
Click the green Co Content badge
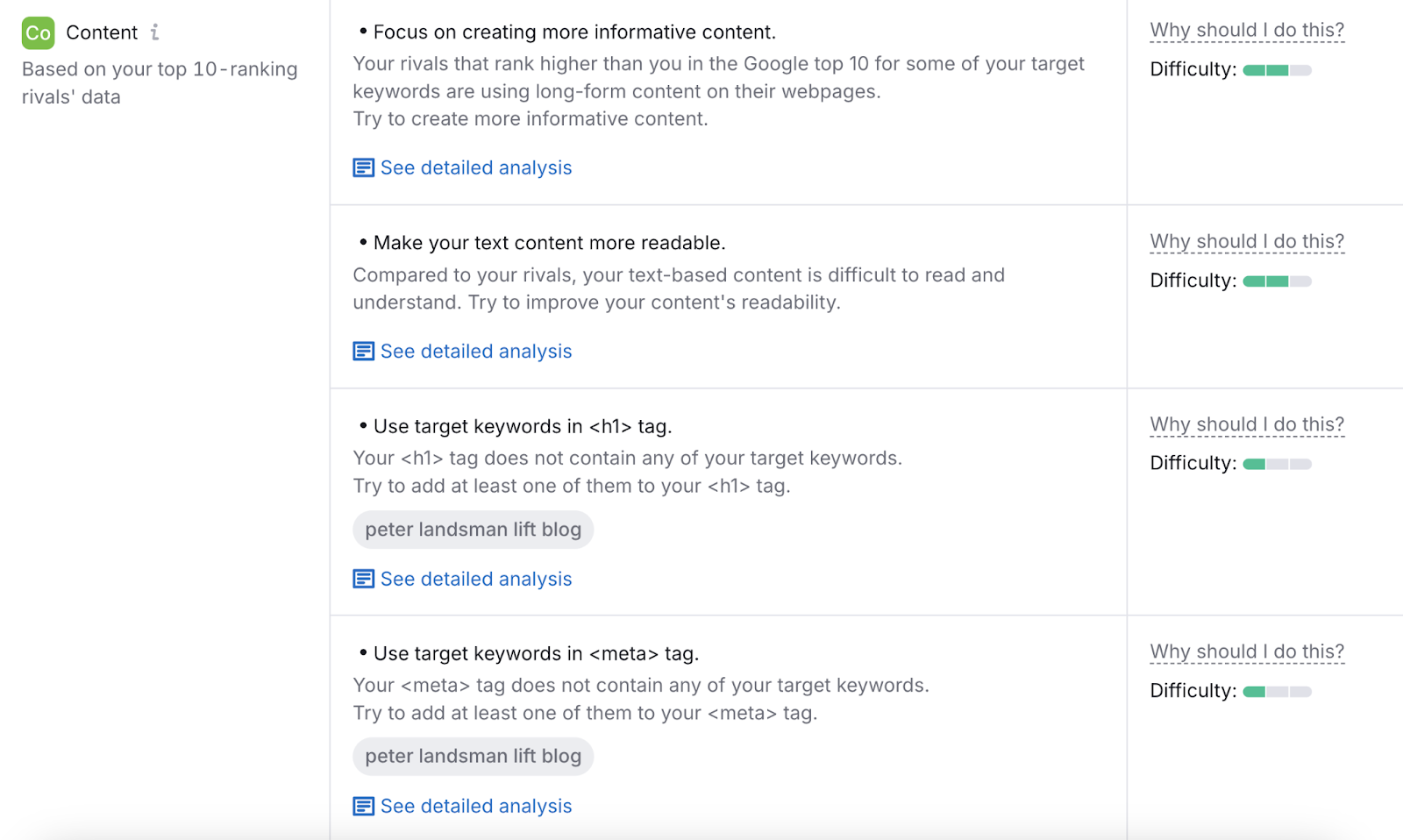point(38,32)
